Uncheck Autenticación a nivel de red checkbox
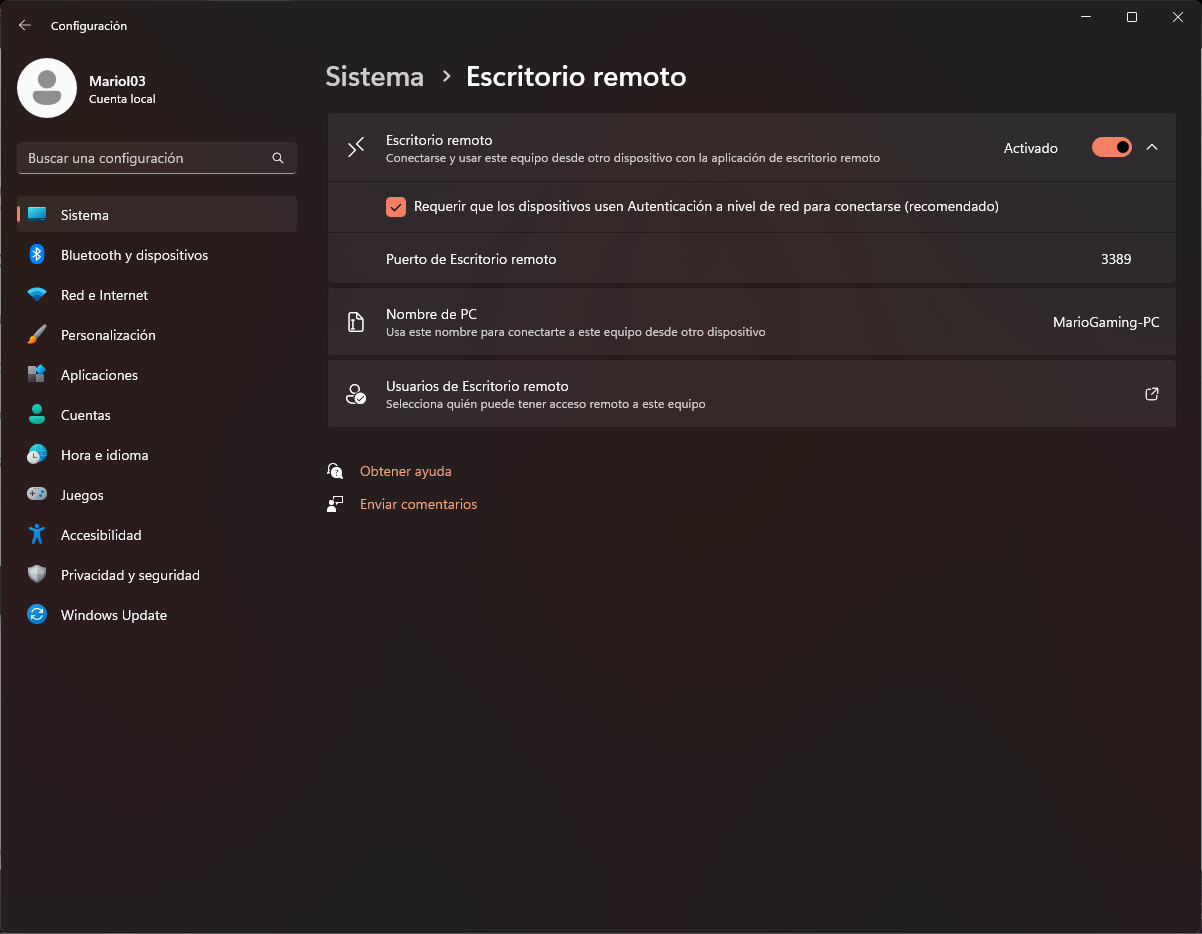Image resolution: width=1202 pixels, height=934 pixels. pos(396,207)
